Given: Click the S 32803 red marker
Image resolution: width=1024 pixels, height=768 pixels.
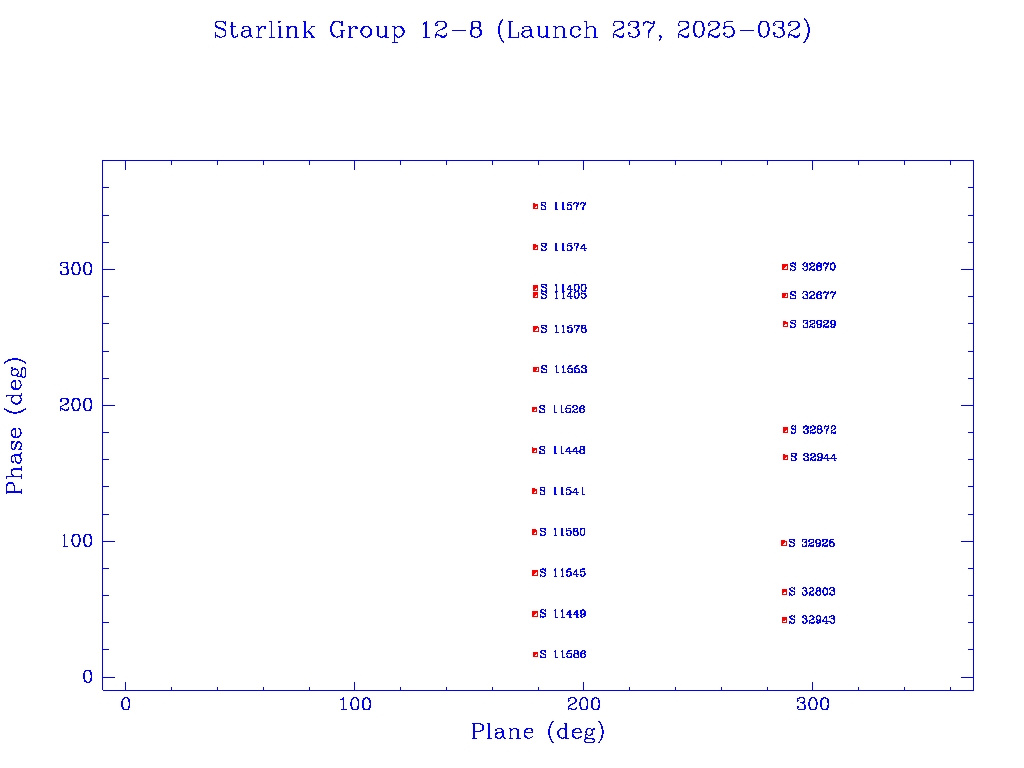Looking at the screenshot, I should click(x=785, y=592).
